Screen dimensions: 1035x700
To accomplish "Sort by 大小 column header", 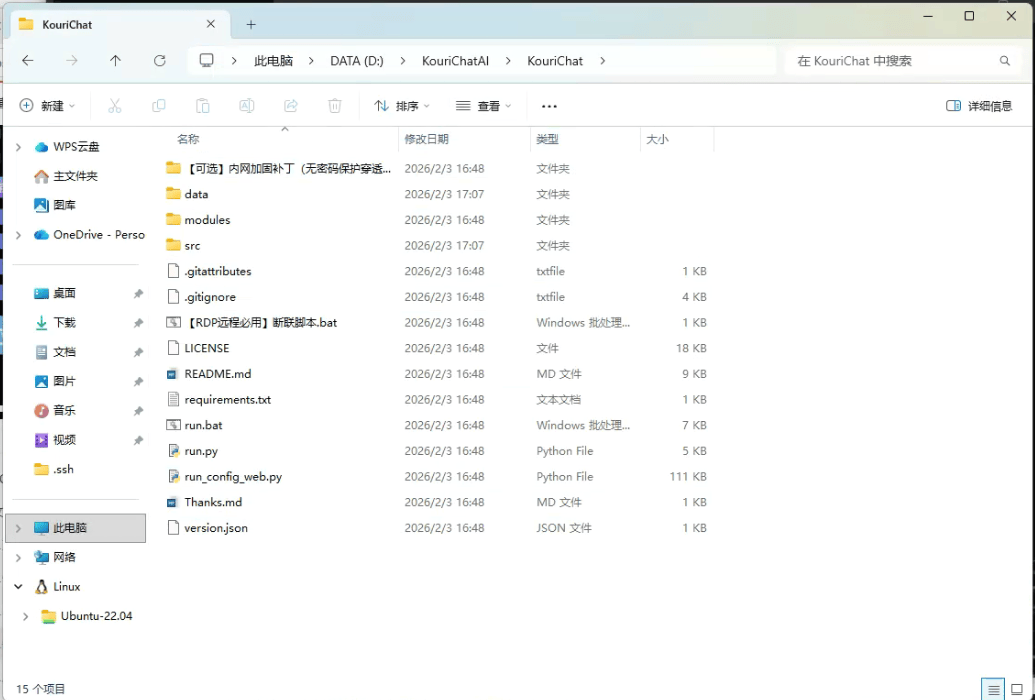I will click(x=657, y=139).
